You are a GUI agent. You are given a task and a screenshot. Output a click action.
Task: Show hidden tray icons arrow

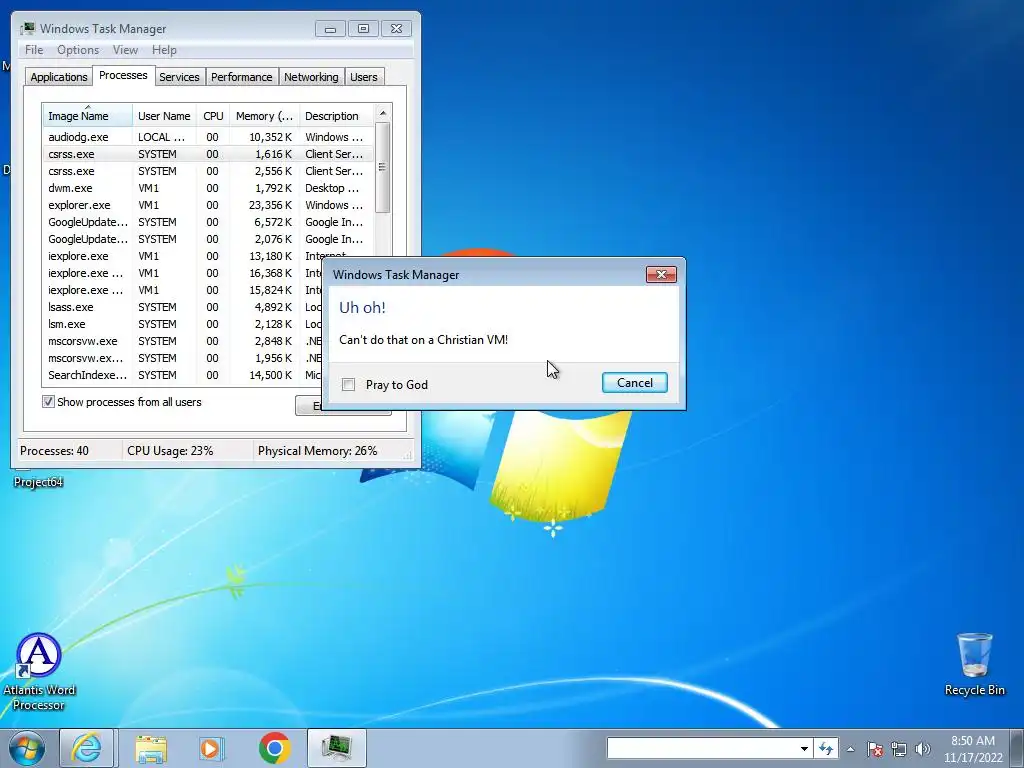tap(850, 749)
